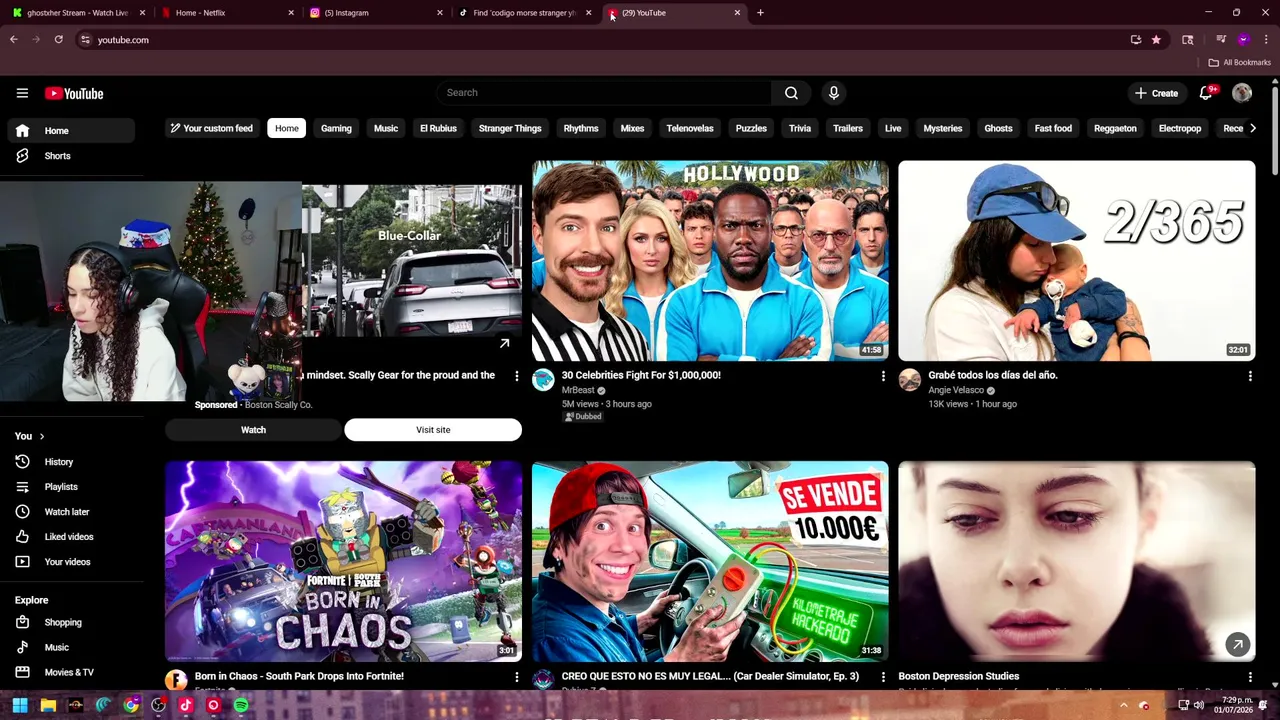Select the Music category chip
1280x720 pixels.
tap(386, 128)
